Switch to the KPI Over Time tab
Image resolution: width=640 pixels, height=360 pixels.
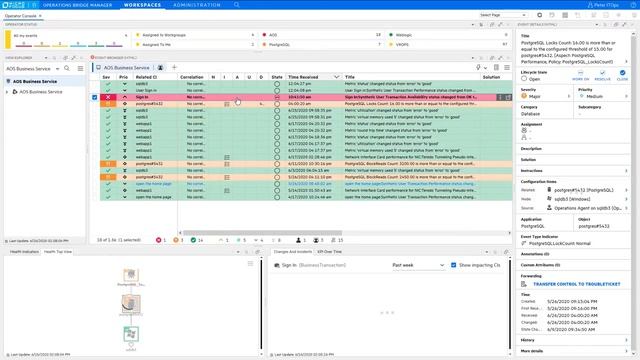(x=329, y=252)
